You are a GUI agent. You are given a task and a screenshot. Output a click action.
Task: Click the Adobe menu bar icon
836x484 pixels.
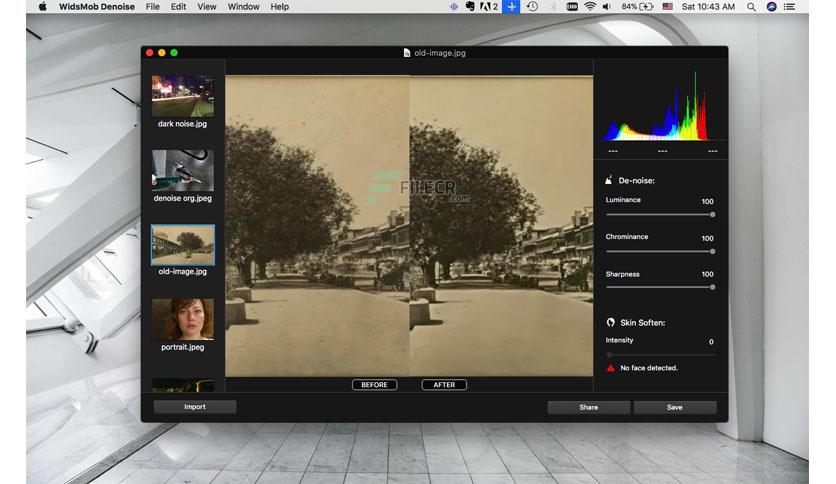click(489, 6)
